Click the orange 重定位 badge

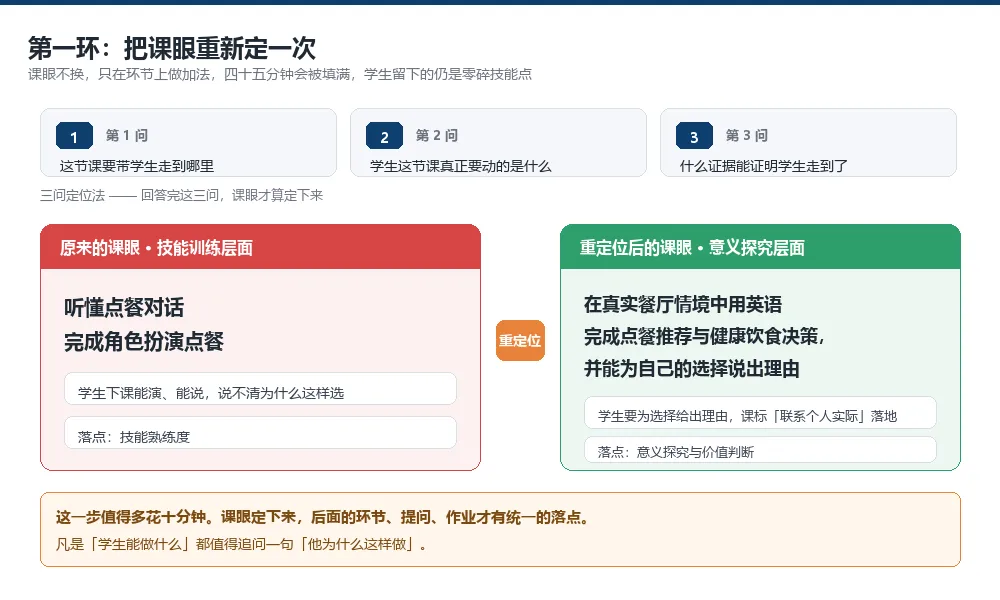click(x=520, y=340)
